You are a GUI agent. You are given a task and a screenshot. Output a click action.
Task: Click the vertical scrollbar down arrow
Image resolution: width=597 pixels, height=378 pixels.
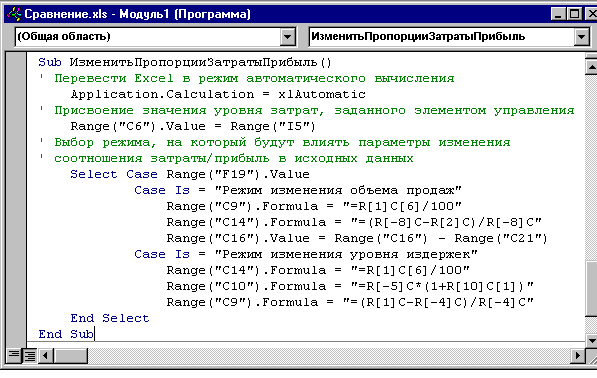coord(591,340)
